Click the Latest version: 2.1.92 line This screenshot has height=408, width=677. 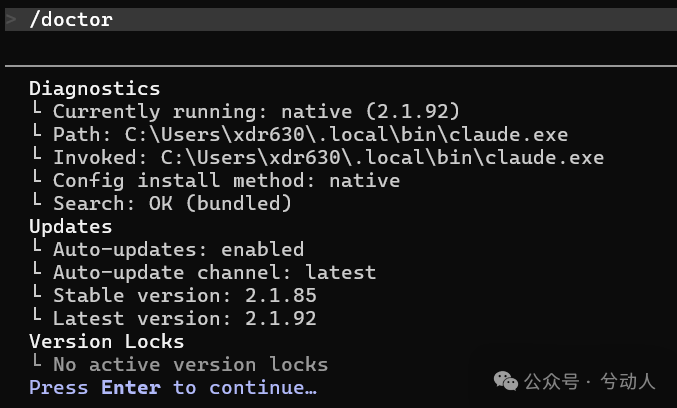pos(184,318)
